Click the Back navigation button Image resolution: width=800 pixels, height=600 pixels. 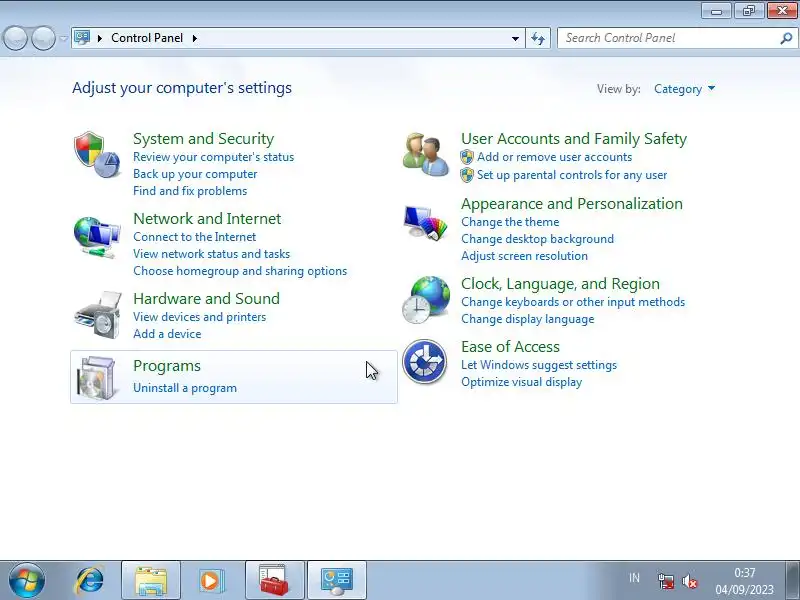point(15,38)
